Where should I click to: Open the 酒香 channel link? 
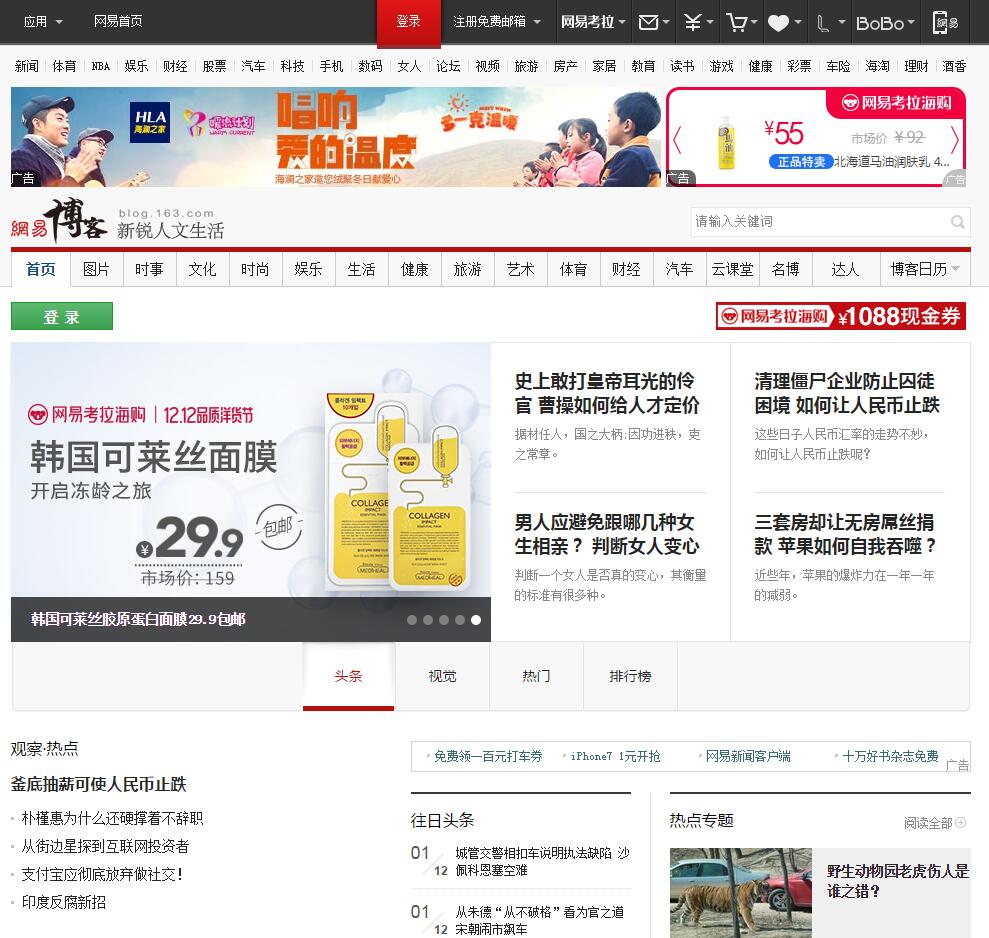(954, 66)
